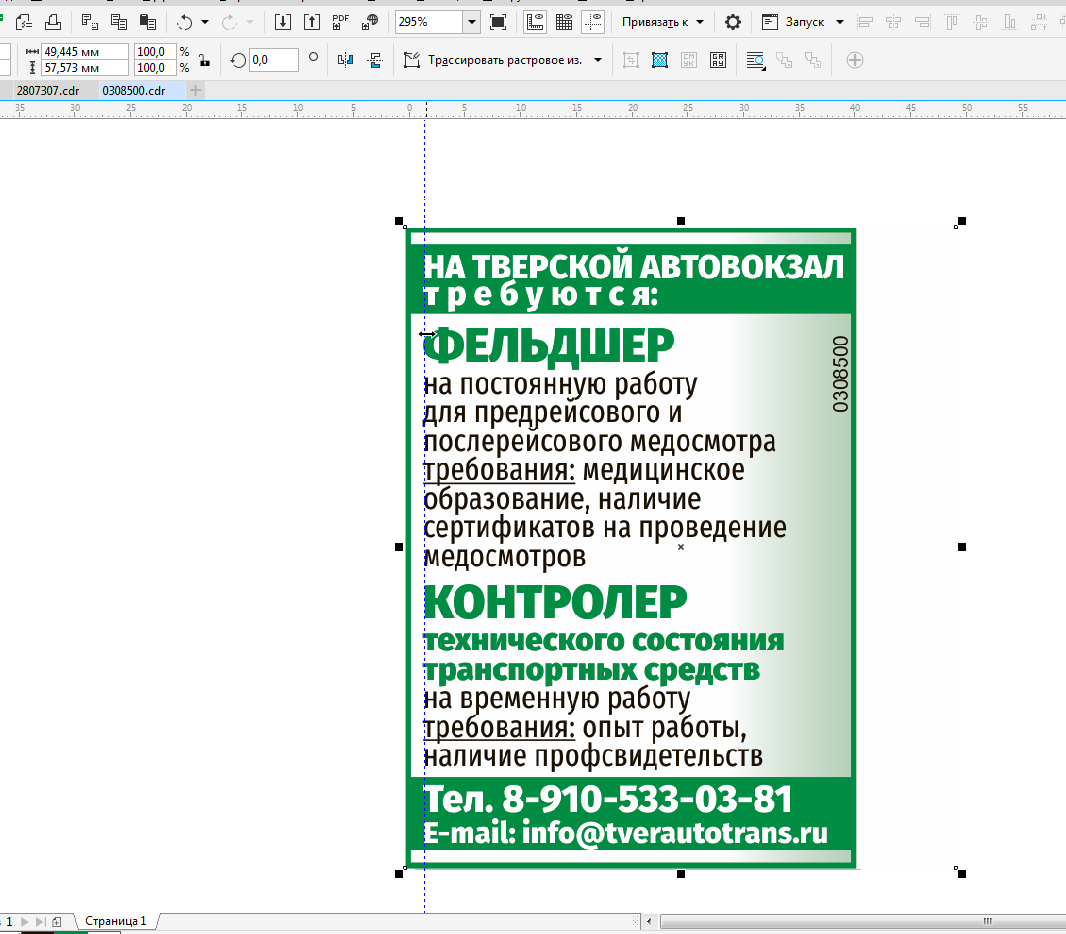Image resolution: width=1066 pixels, height=934 pixels.
Task: Click the 'Запуск' launcher button
Action: (x=793, y=22)
